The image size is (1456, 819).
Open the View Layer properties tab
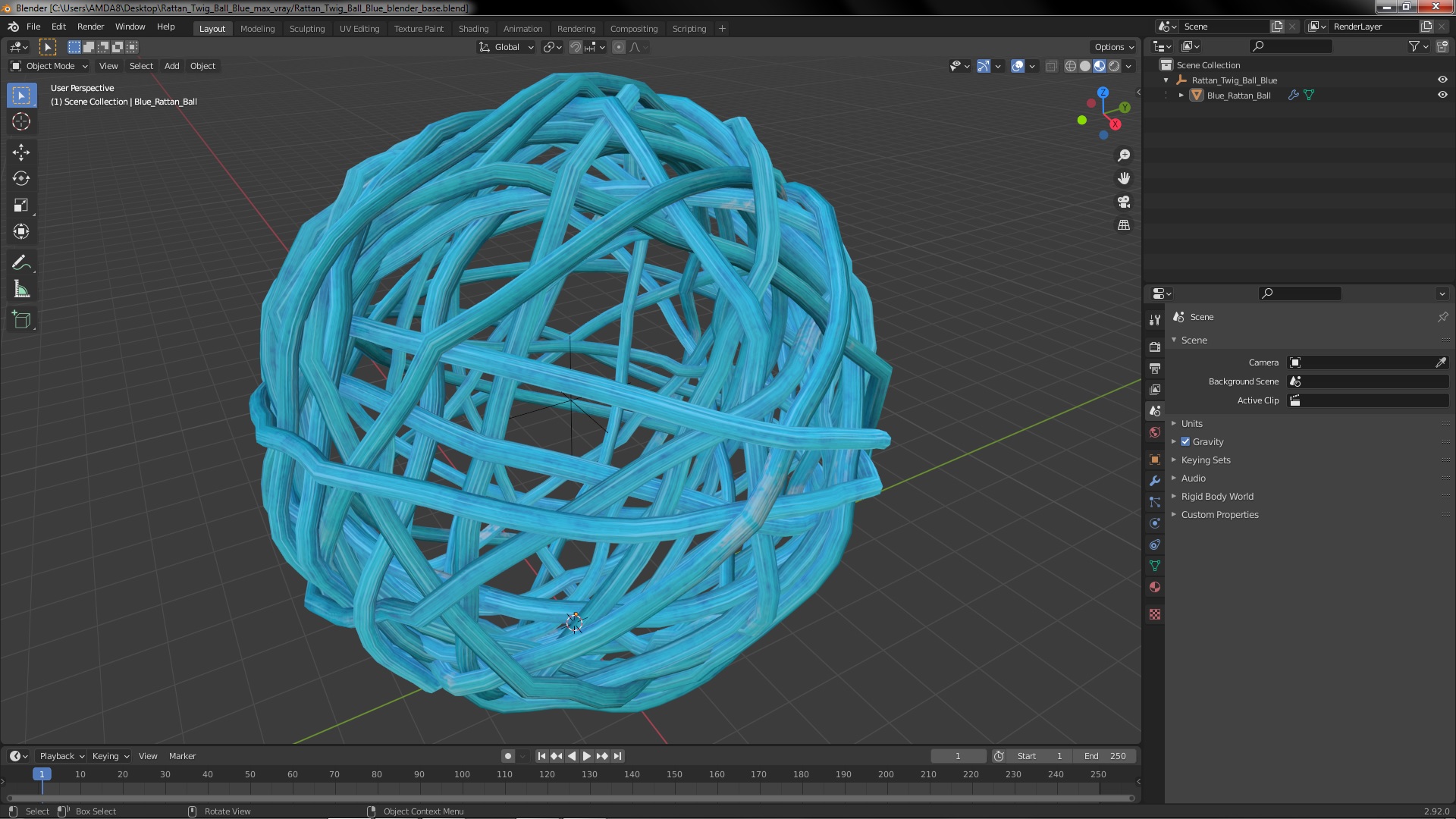[x=1155, y=389]
